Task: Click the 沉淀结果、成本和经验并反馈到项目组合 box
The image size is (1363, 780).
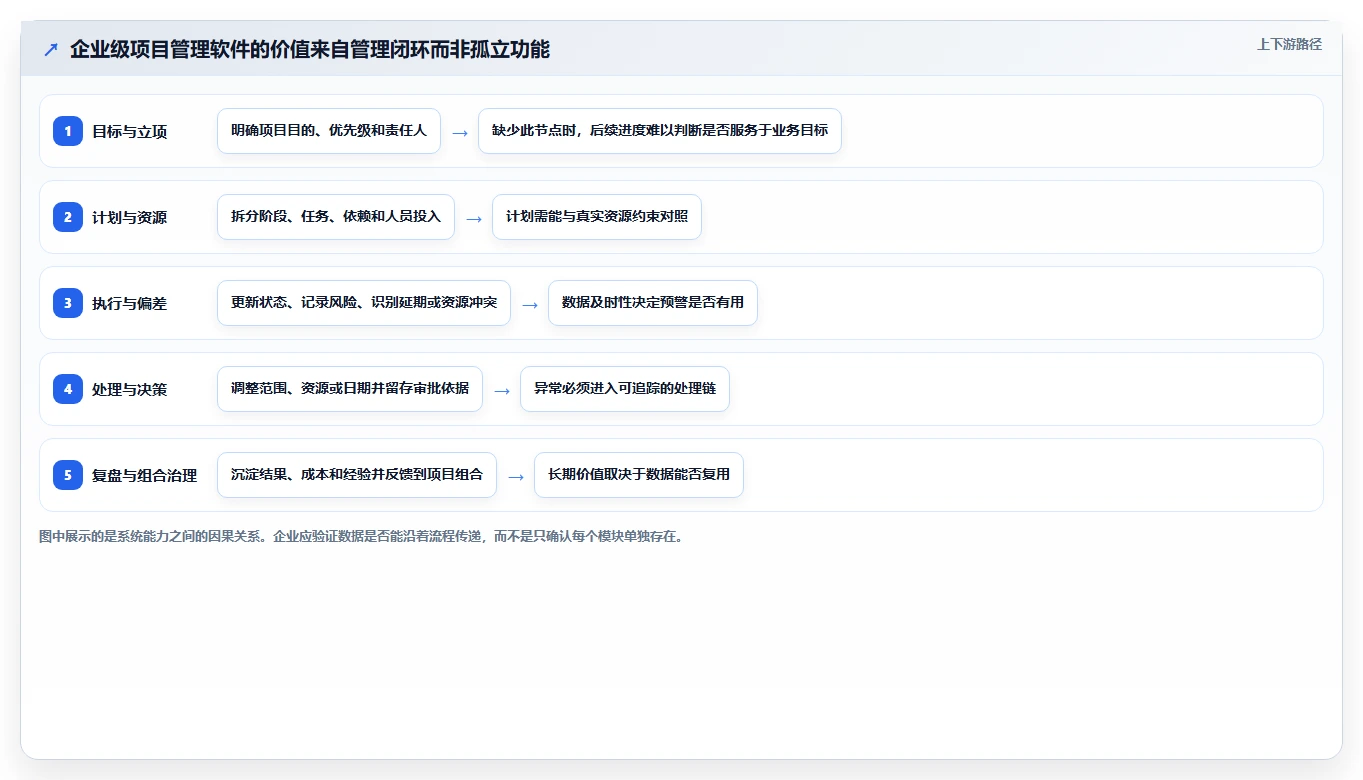Action: pyautogui.click(x=357, y=475)
